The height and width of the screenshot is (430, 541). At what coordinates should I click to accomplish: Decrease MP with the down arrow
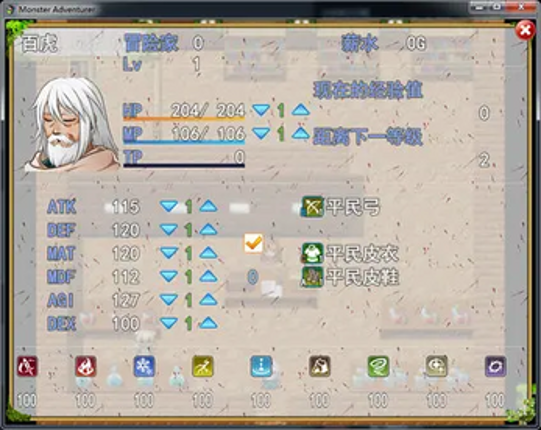coord(261,133)
